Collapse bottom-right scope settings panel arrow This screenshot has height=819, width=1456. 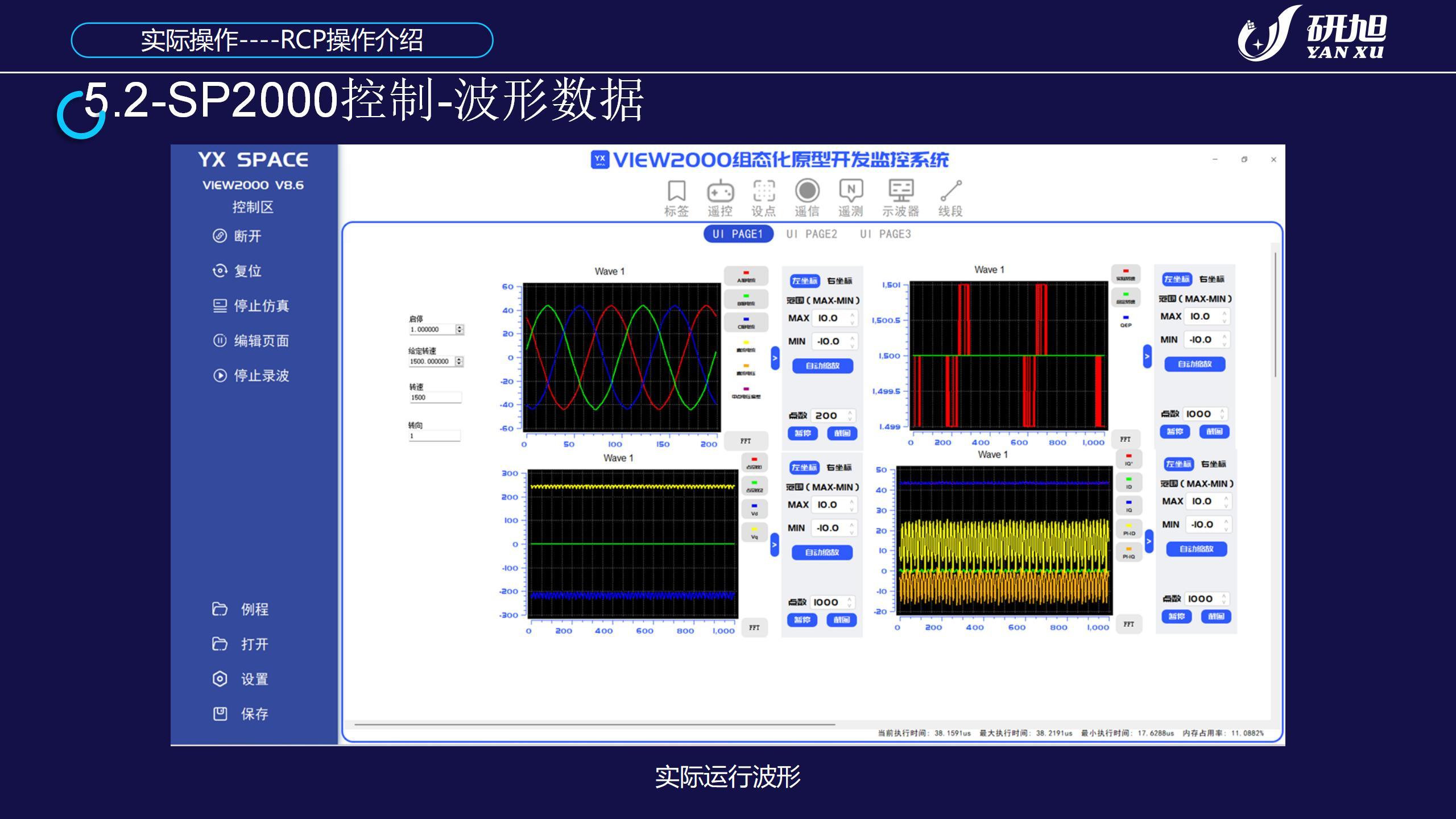tap(1149, 541)
